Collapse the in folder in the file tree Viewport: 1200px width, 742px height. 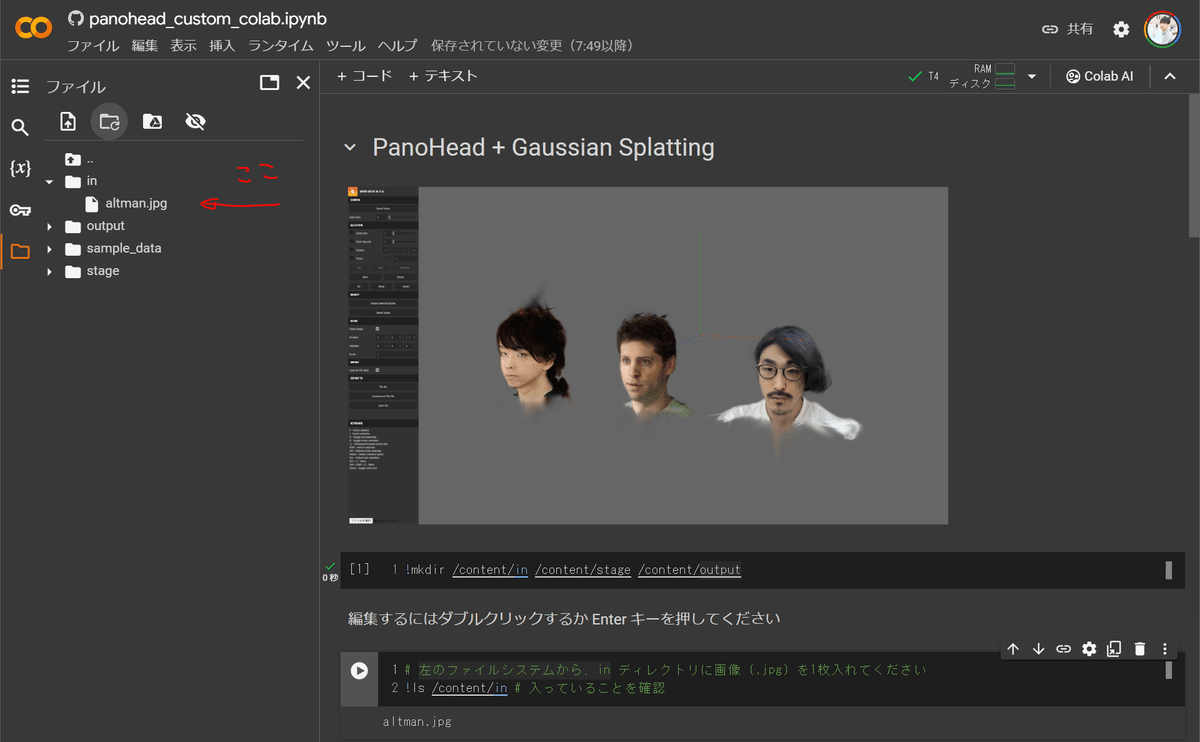click(48, 180)
